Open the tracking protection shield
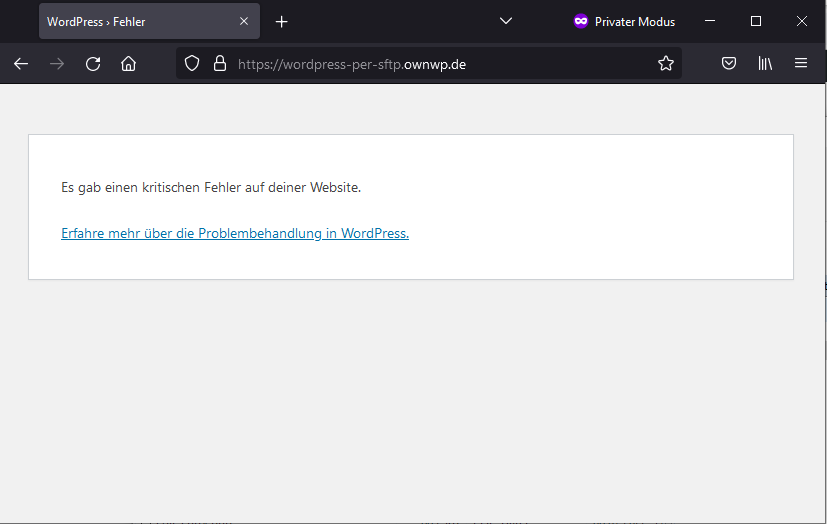Image resolution: width=827 pixels, height=524 pixels. pos(192,64)
